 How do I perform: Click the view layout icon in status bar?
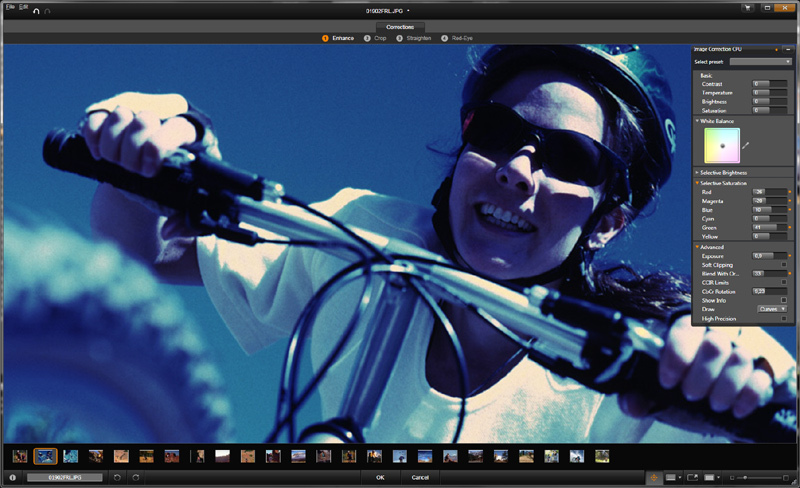point(670,477)
